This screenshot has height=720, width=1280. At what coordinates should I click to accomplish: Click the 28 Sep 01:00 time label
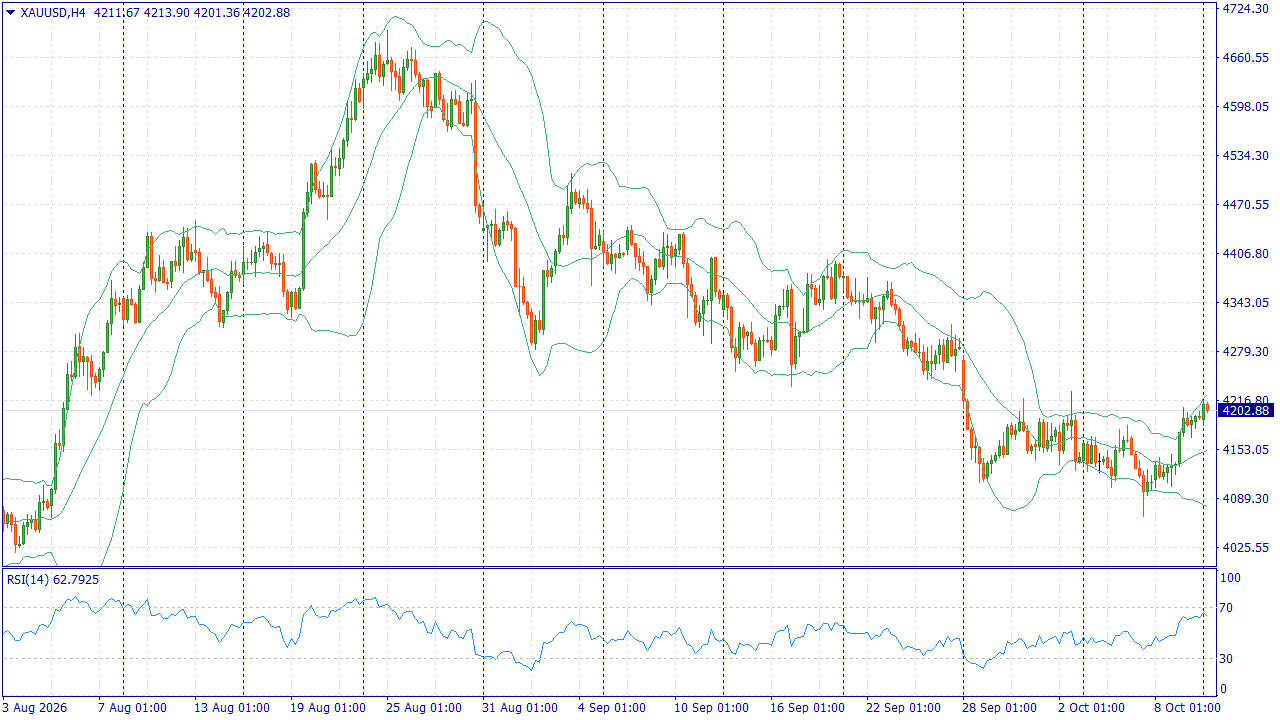pos(998,708)
